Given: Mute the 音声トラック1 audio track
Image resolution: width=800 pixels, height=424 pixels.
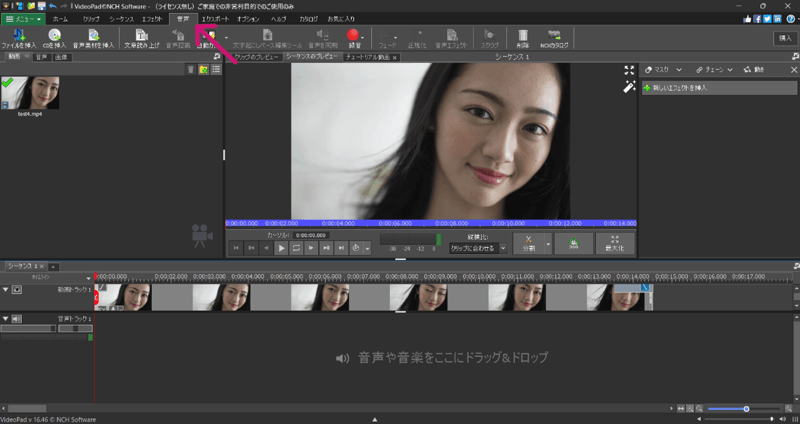Looking at the screenshot, I should point(18,318).
